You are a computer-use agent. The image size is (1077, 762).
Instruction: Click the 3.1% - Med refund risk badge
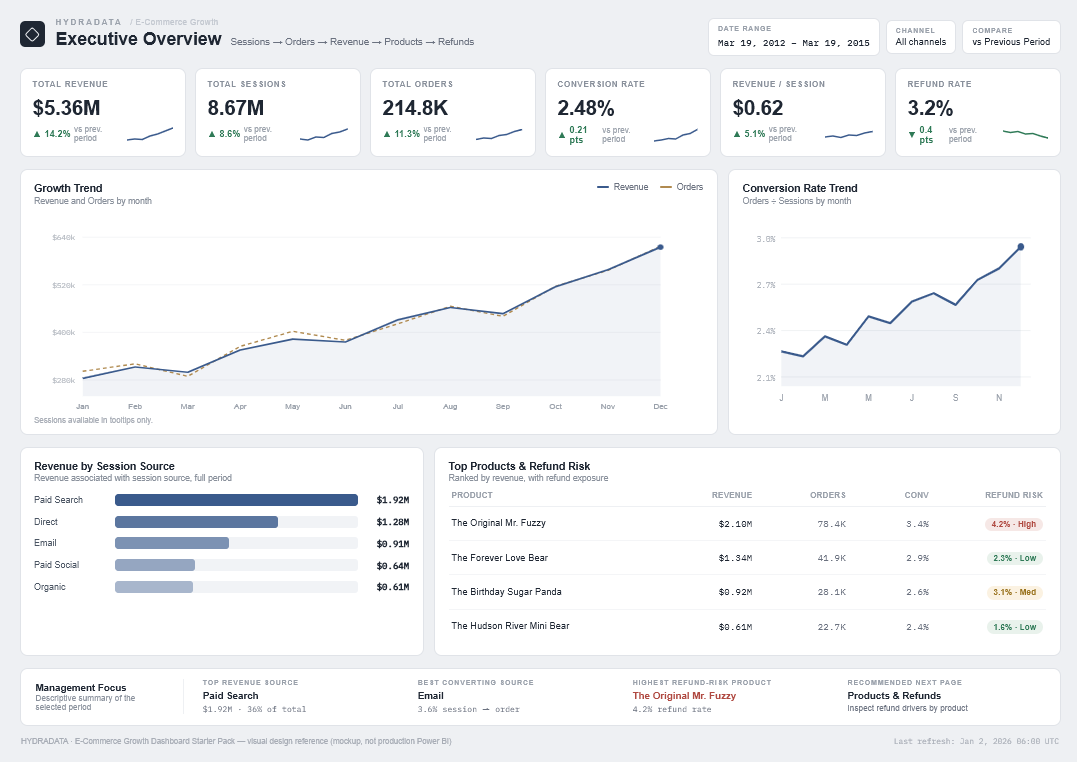[1015, 592]
